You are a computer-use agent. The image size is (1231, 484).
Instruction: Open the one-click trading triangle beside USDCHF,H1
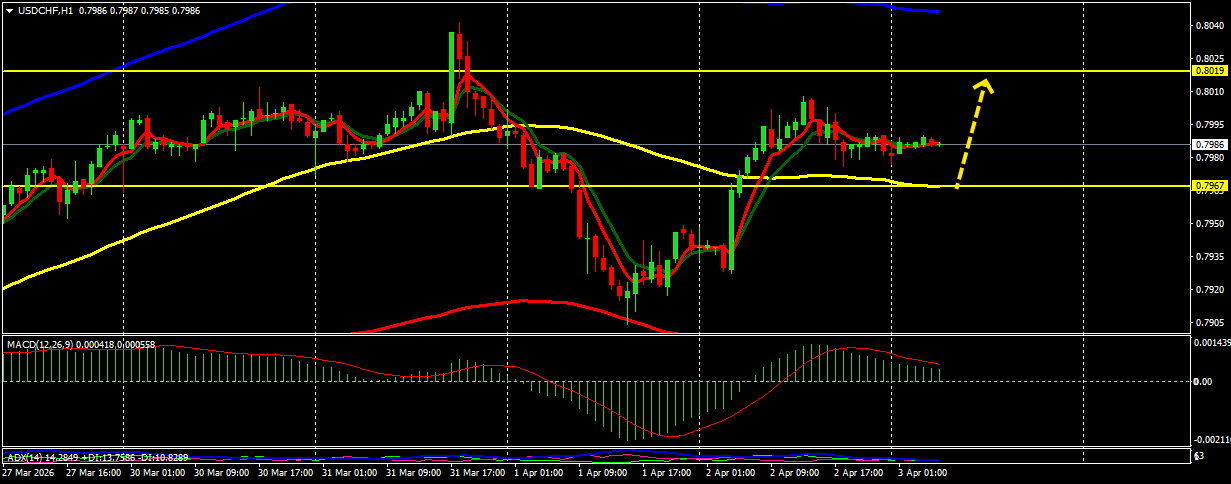(x=8, y=9)
